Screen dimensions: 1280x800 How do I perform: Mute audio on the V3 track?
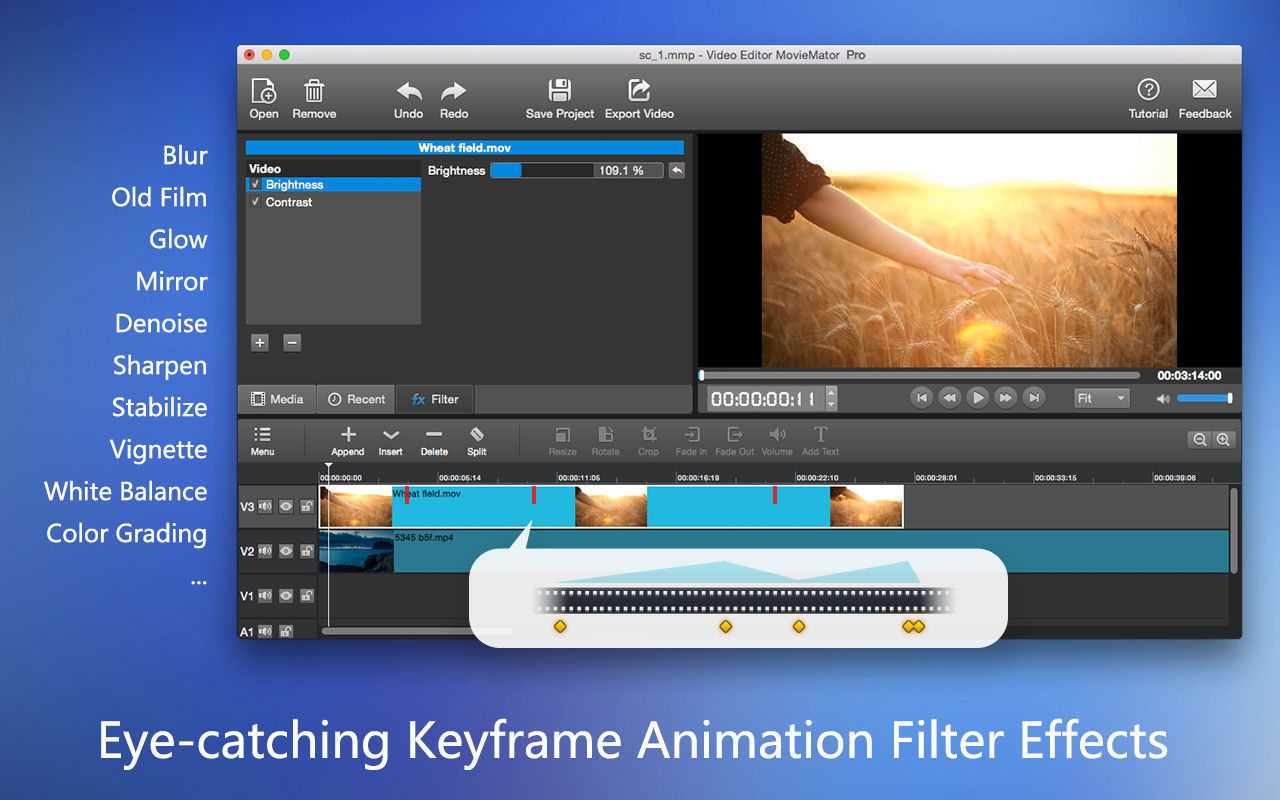(x=264, y=507)
